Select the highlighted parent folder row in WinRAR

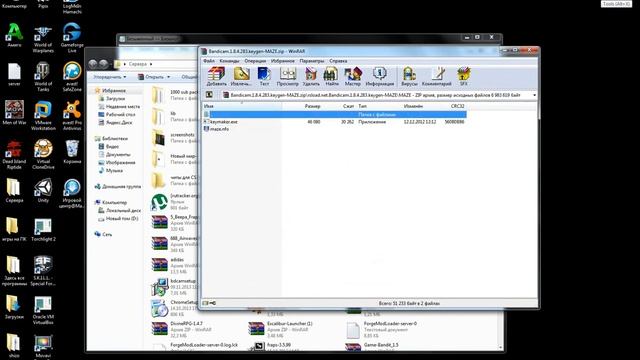334,115
